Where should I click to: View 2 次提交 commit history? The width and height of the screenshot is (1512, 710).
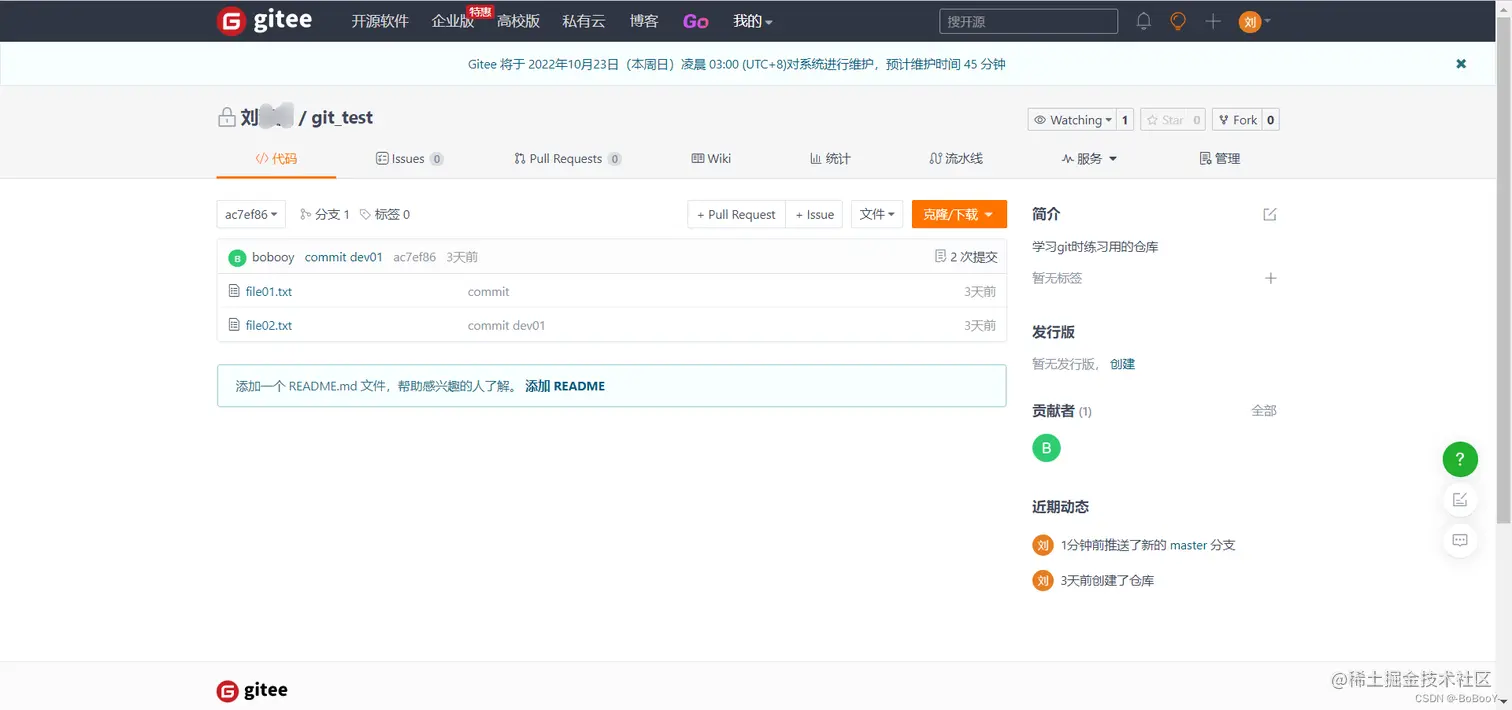click(966, 257)
